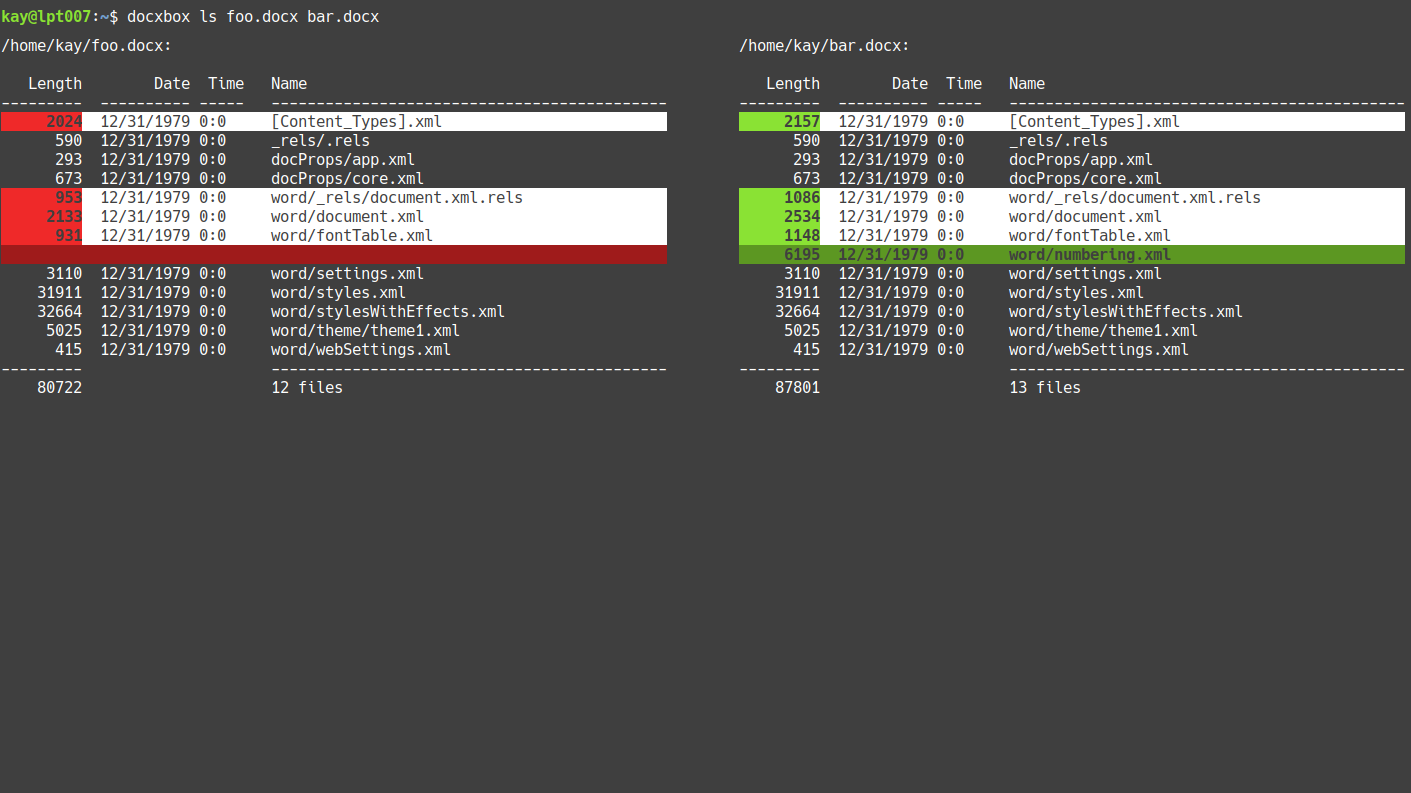Click 'word/stylesWithEffects.xml' in the foo.docx listing
Image resolution: width=1411 pixels, height=793 pixels.
[388, 312]
